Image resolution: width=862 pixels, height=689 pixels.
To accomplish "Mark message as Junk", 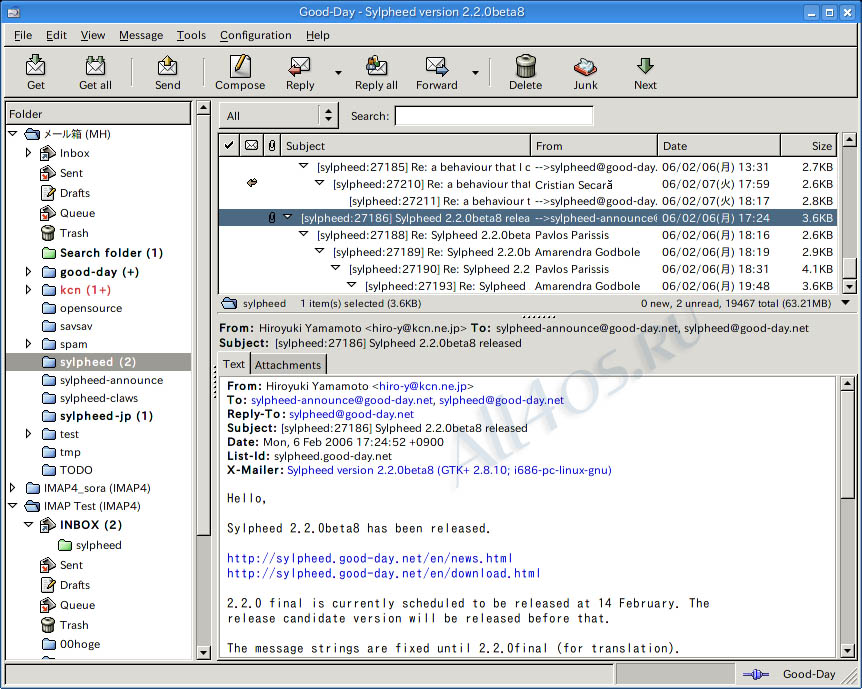I will click(x=585, y=67).
